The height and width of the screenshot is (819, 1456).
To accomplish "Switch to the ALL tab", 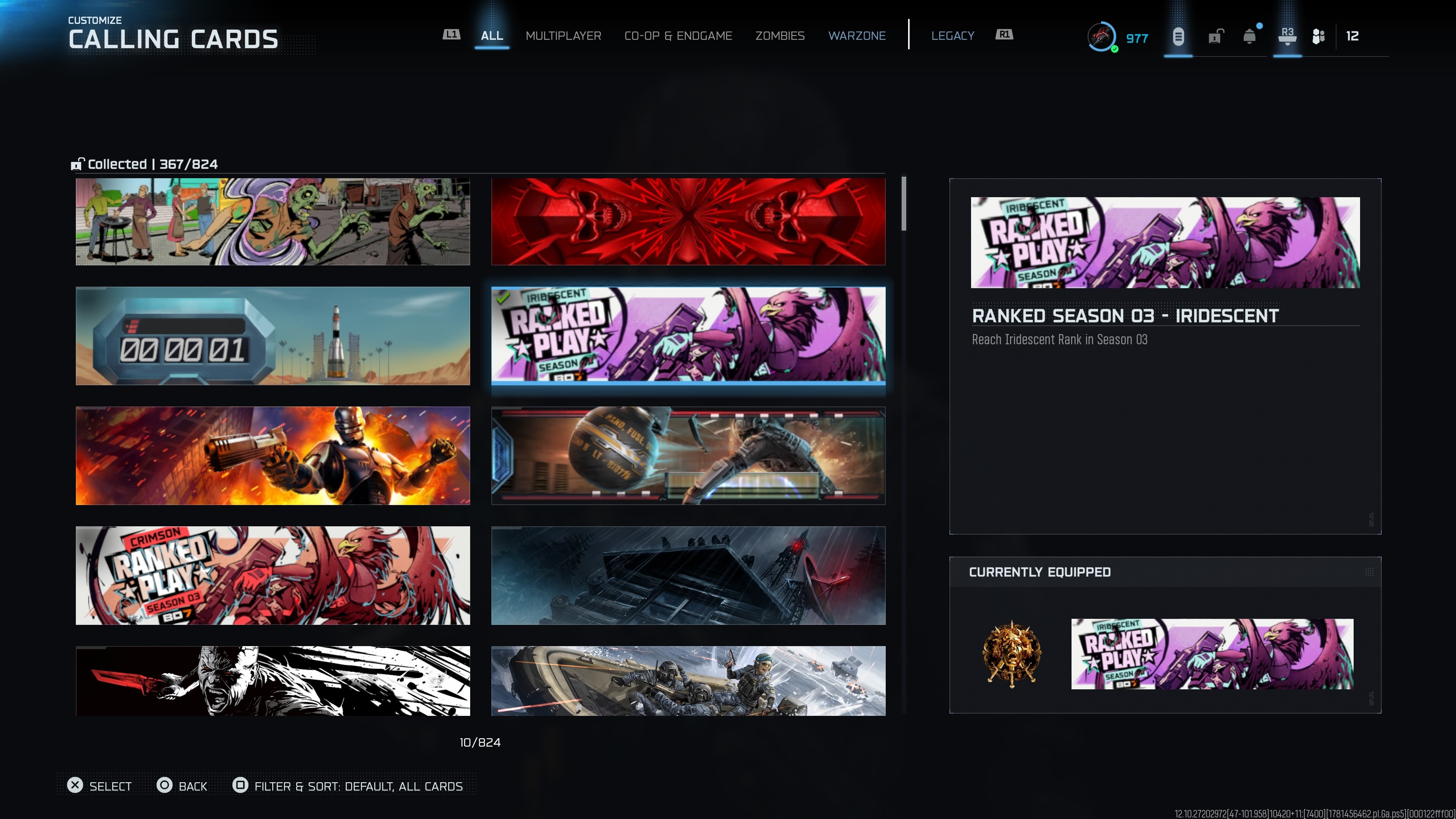I will 492,36.
